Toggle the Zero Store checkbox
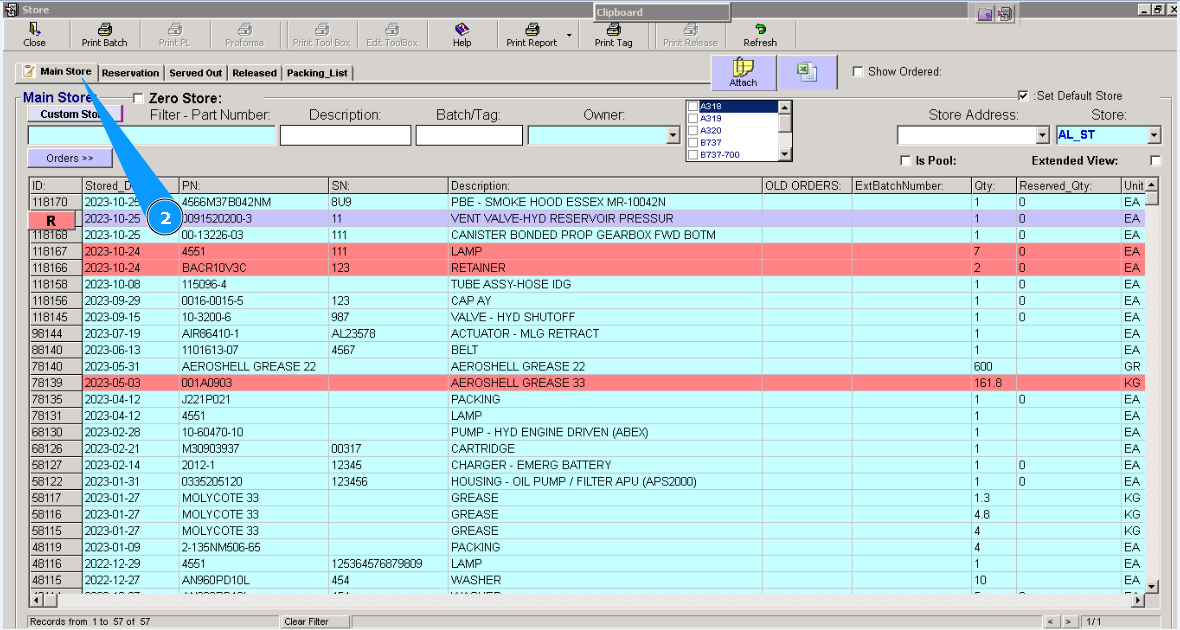The width and height of the screenshot is (1180, 630). (x=138, y=98)
